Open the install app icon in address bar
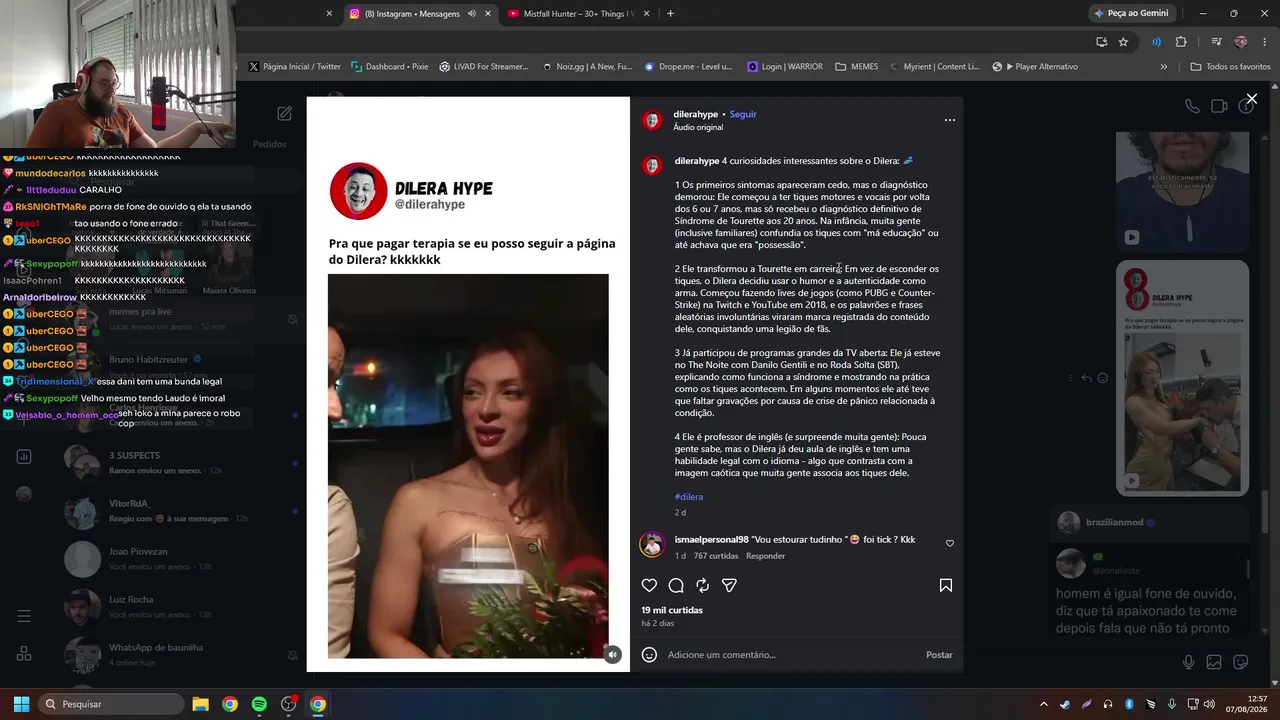The height and width of the screenshot is (720, 1280). [1101, 42]
